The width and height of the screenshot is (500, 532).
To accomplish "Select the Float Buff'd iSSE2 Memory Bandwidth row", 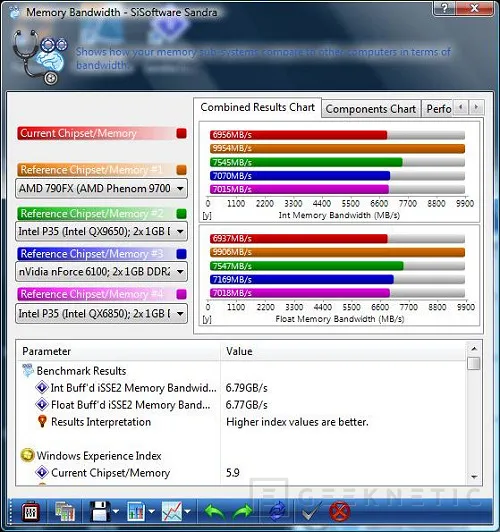I will [242, 404].
